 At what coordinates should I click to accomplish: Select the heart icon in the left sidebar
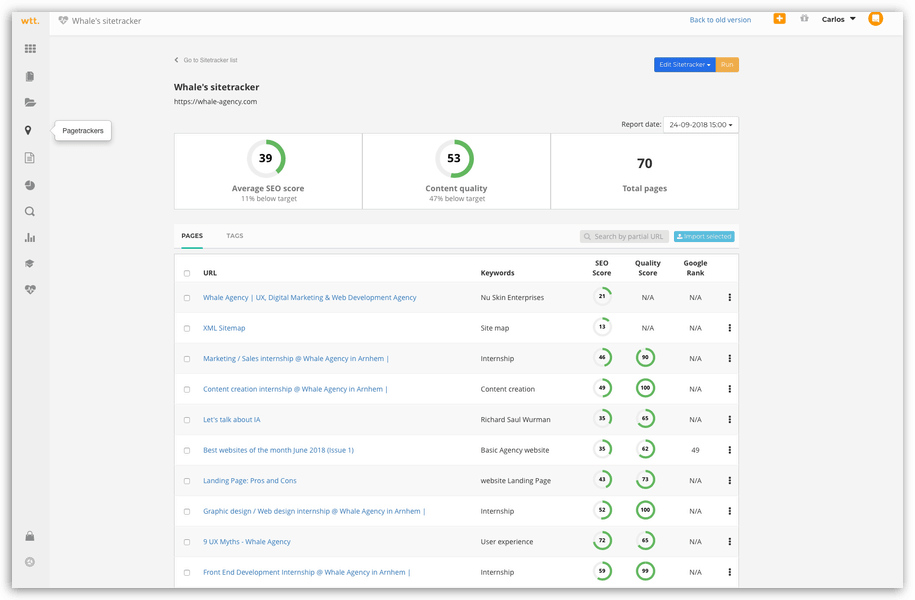click(29, 289)
